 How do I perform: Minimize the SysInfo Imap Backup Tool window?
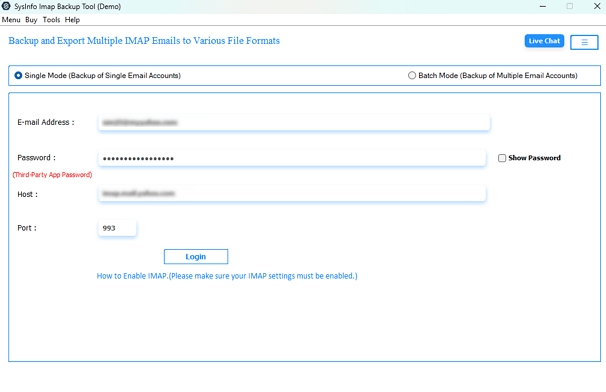pyautogui.click(x=543, y=6)
